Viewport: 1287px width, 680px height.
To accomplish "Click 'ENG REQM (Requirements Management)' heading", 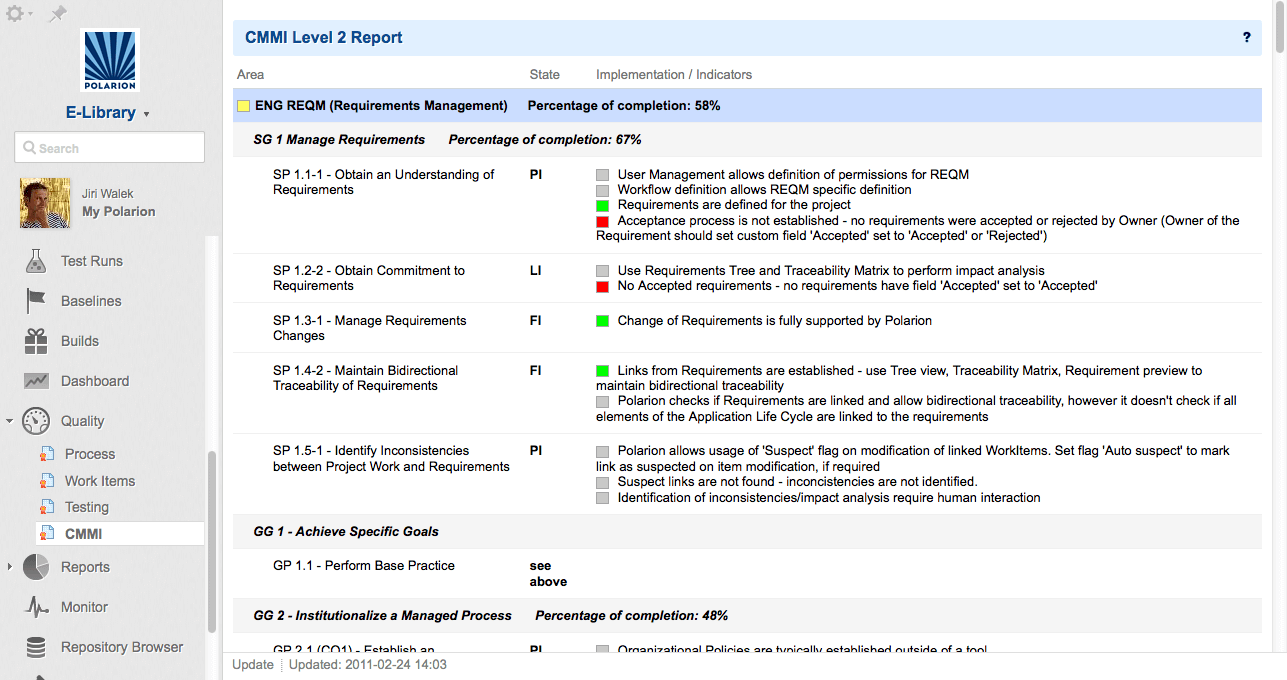I will pyautogui.click(x=381, y=106).
